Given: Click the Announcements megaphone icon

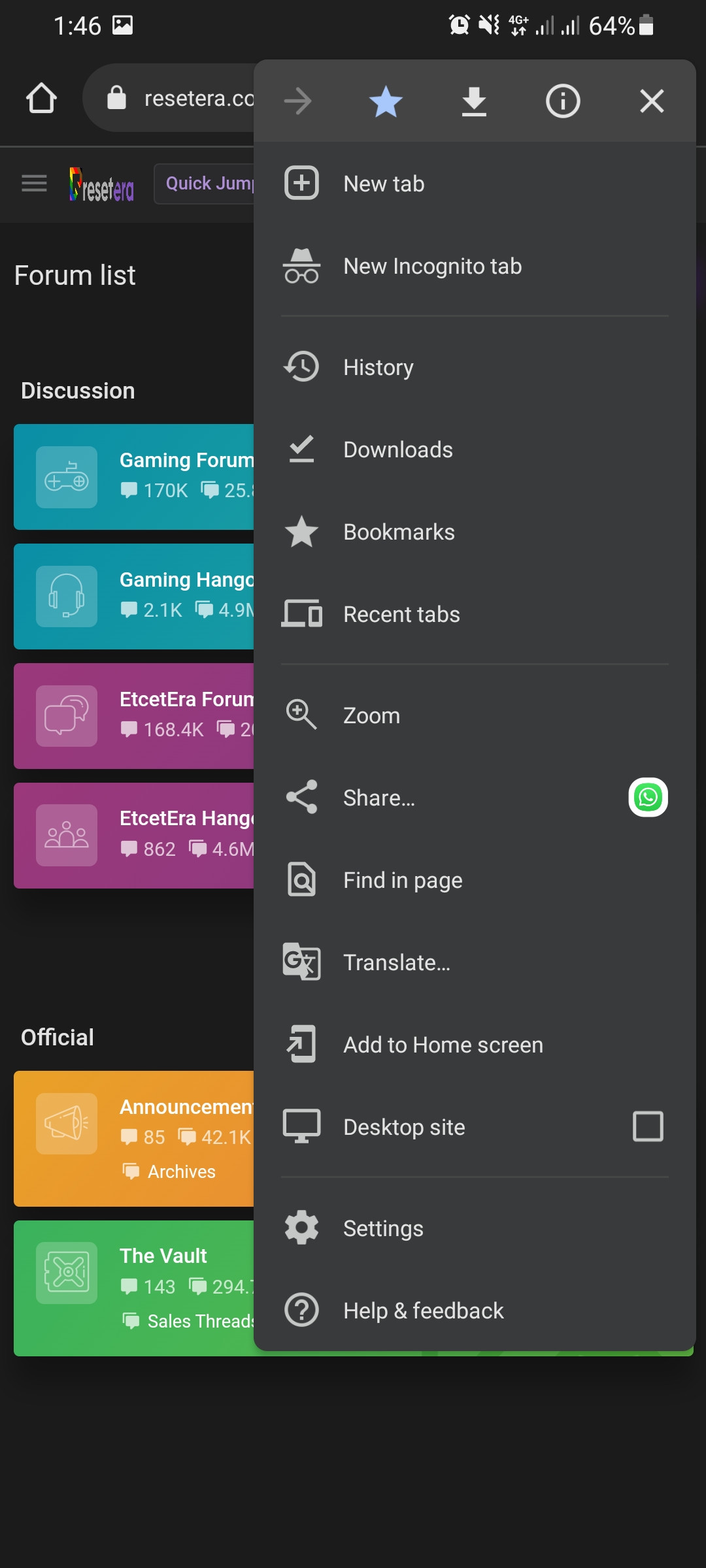Looking at the screenshot, I should tap(67, 1124).
